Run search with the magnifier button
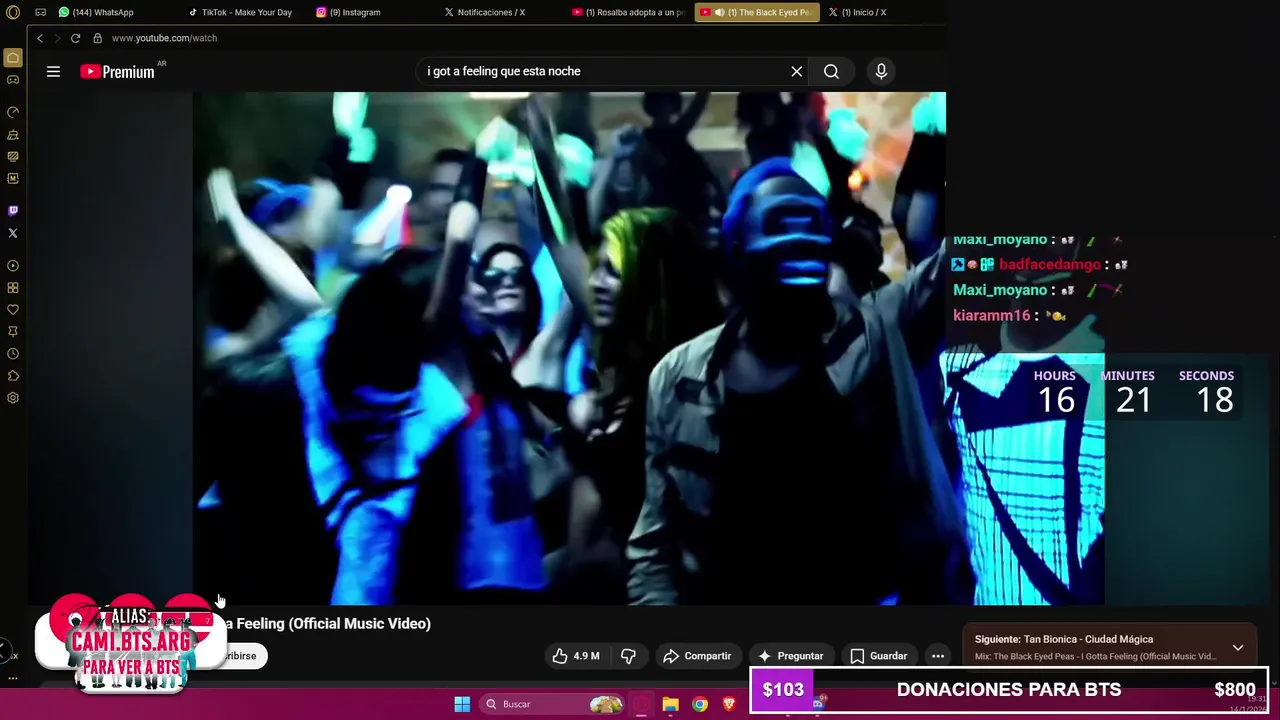 831,71
